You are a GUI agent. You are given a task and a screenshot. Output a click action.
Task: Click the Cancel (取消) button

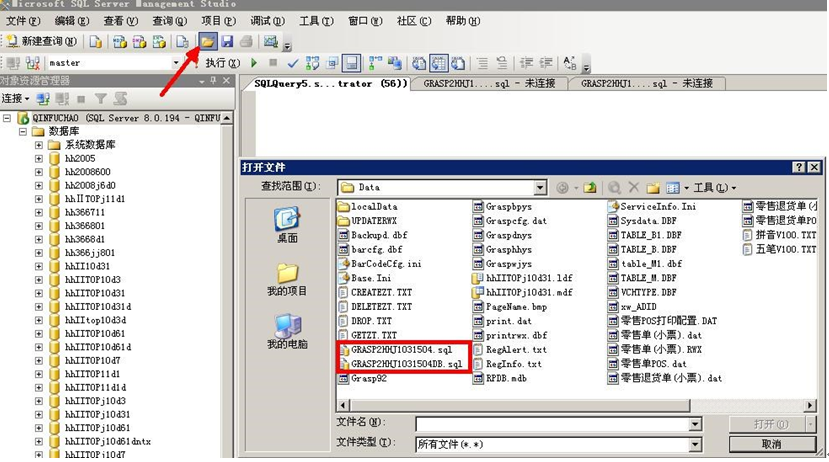tap(771, 443)
